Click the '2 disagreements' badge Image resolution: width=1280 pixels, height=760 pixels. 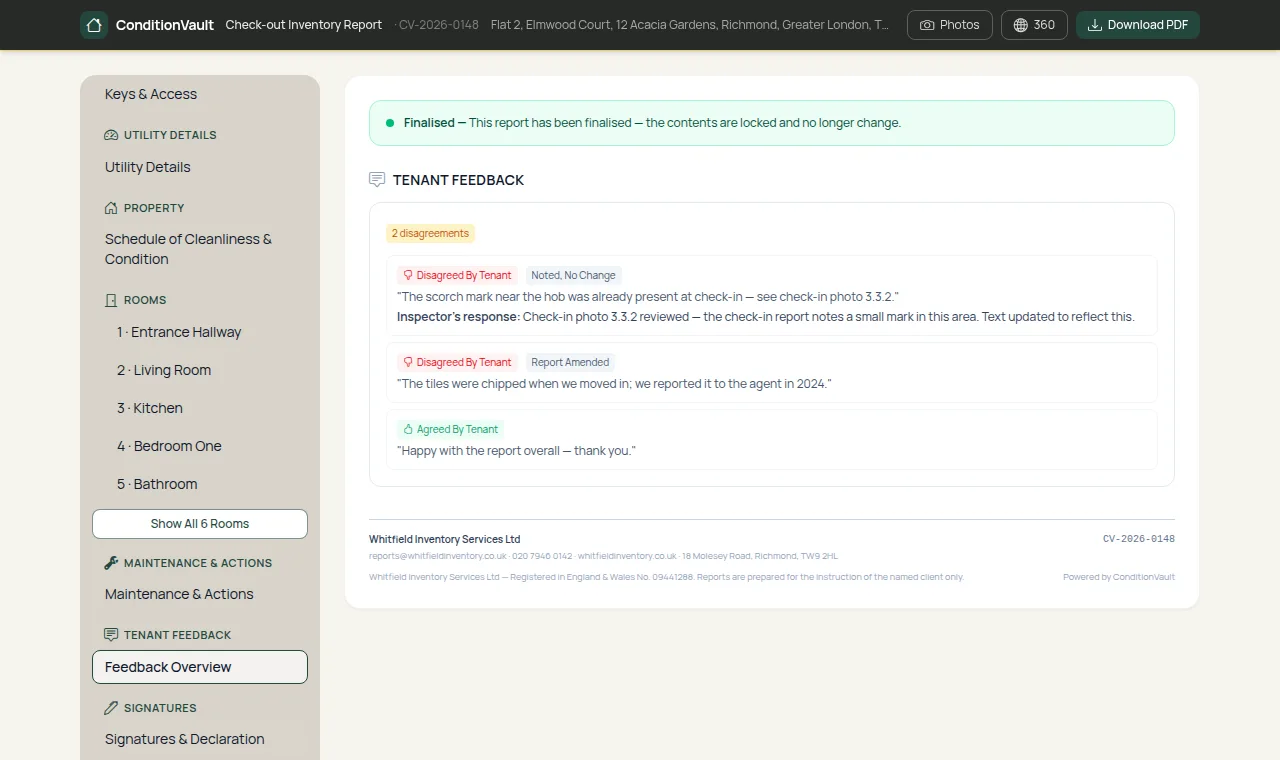(x=430, y=233)
